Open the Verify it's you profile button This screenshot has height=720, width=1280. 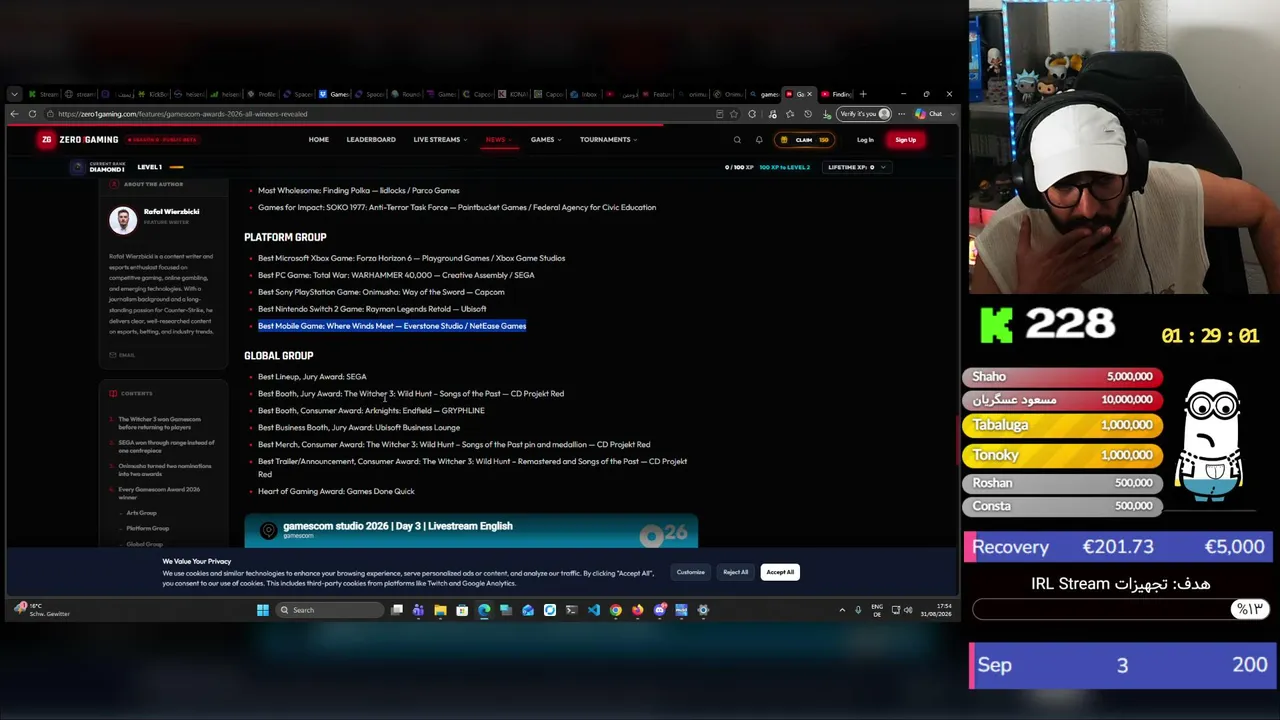pyautogui.click(x=865, y=114)
